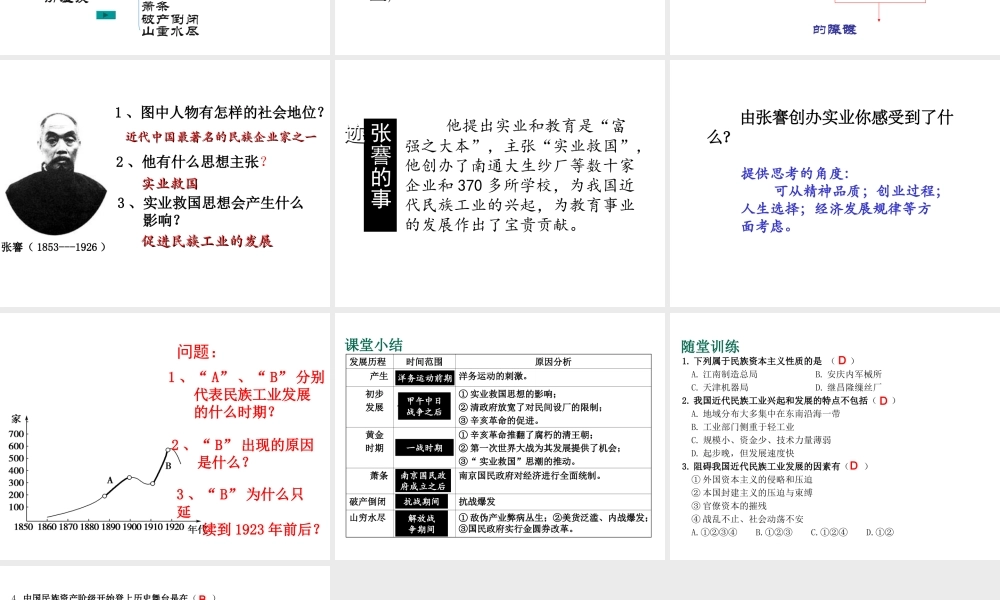1000x600 pixels.
Task: Click point A on the line chart
Action: [110, 481]
